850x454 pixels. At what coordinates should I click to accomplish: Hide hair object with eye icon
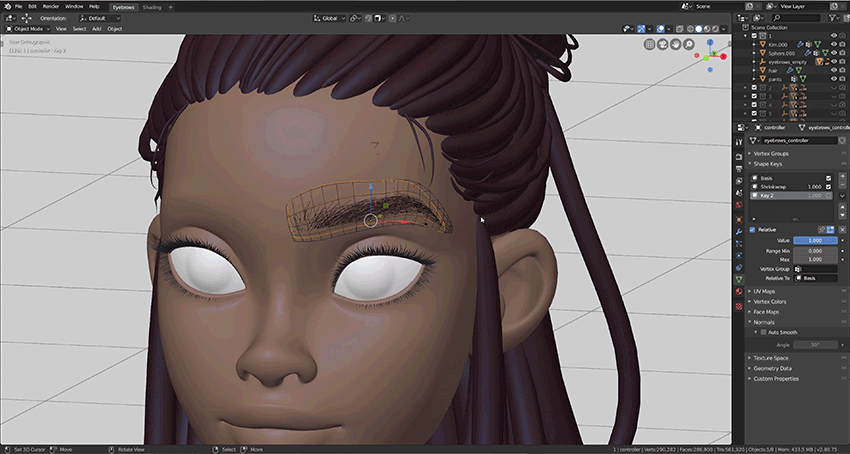834,71
